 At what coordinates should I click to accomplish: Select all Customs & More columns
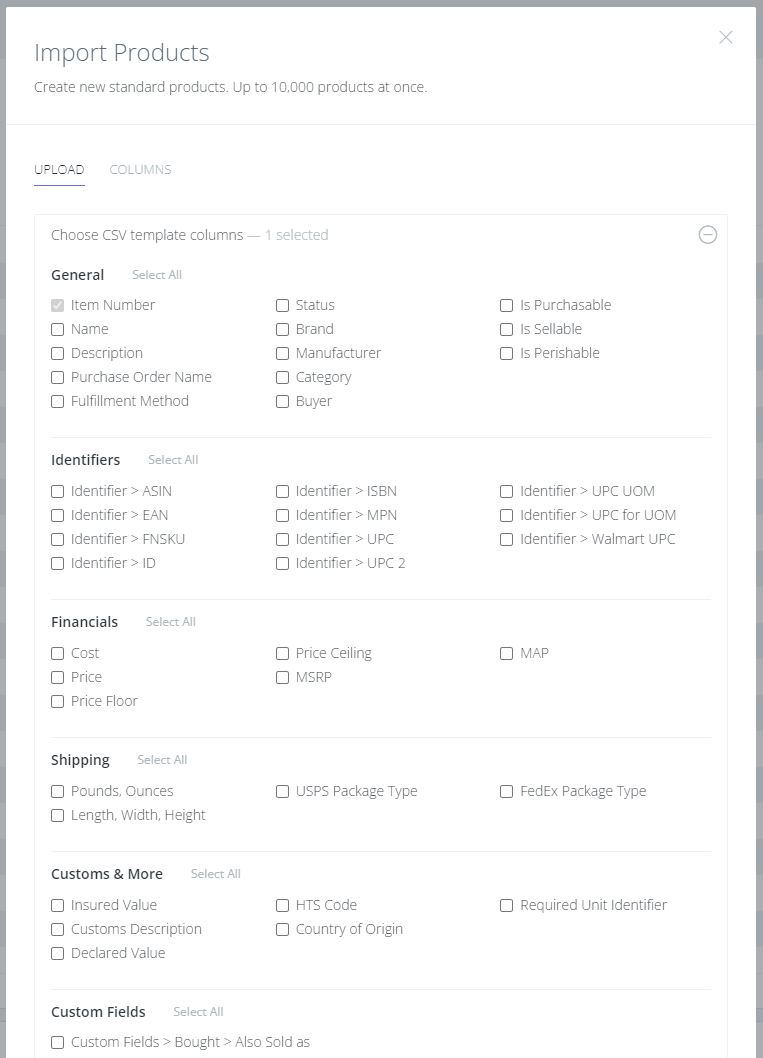point(216,874)
